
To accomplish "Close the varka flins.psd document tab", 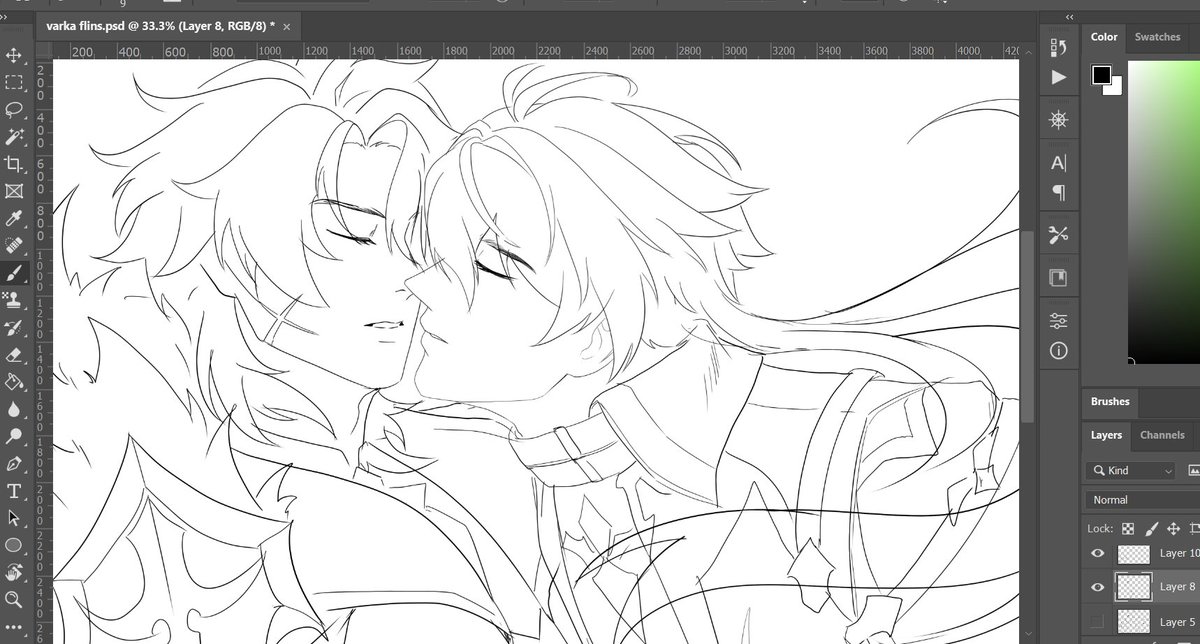I will (x=287, y=27).
